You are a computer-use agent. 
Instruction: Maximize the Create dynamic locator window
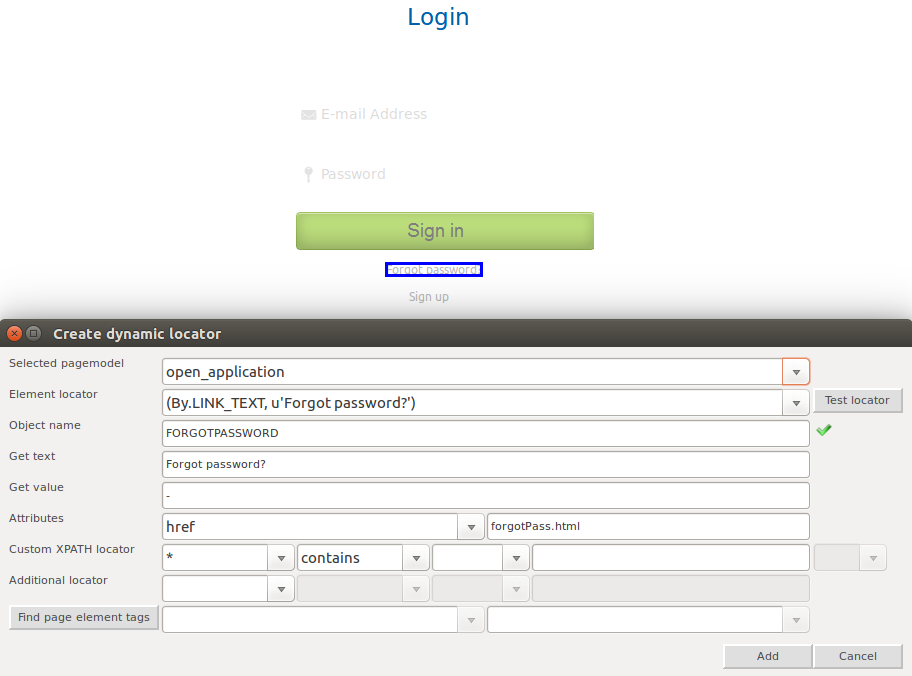(x=34, y=333)
